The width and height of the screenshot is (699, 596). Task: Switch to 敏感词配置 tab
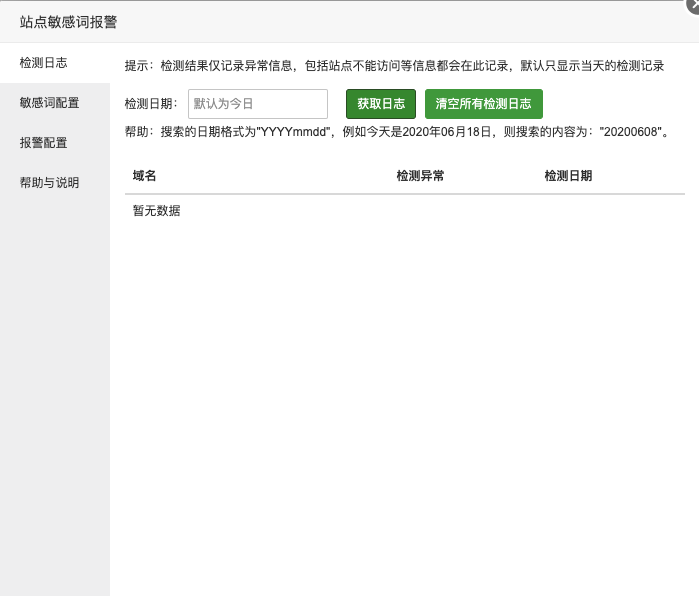click(x=54, y=103)
